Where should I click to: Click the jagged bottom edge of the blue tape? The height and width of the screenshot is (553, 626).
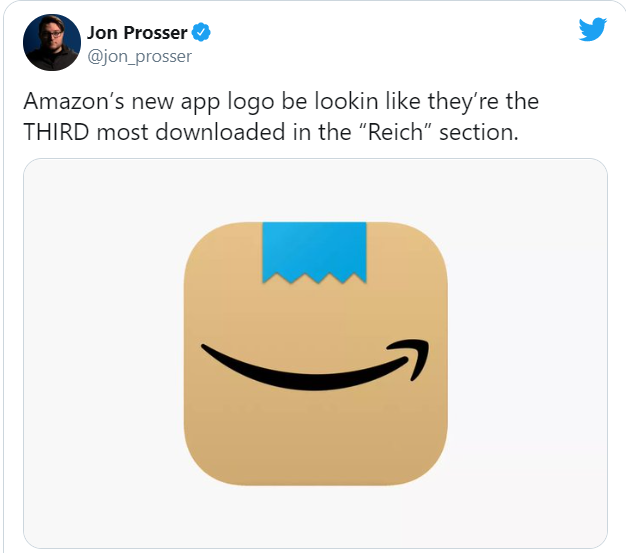tap(314, 277)
